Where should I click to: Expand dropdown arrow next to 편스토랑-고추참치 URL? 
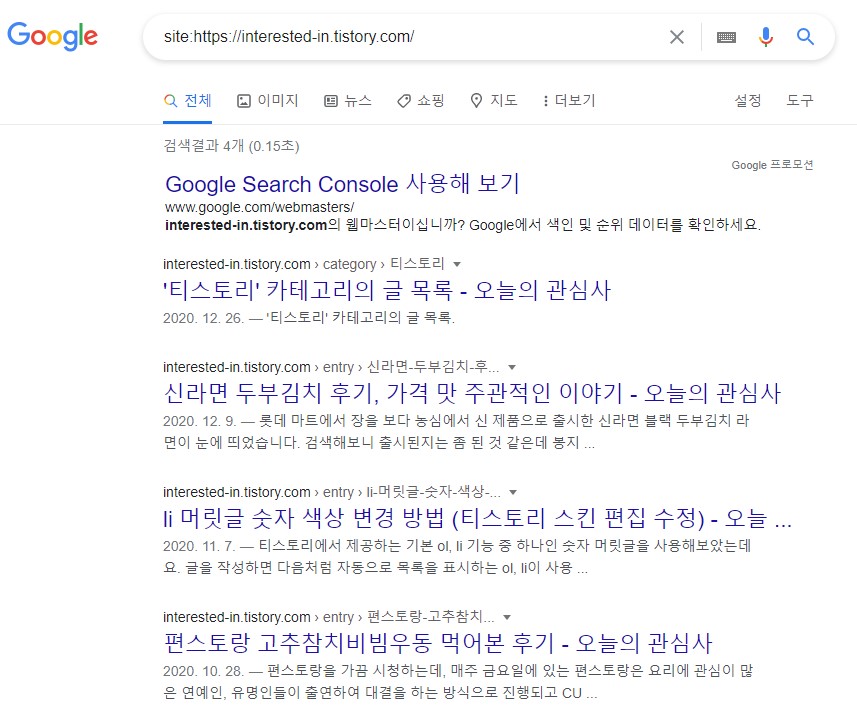507,618
